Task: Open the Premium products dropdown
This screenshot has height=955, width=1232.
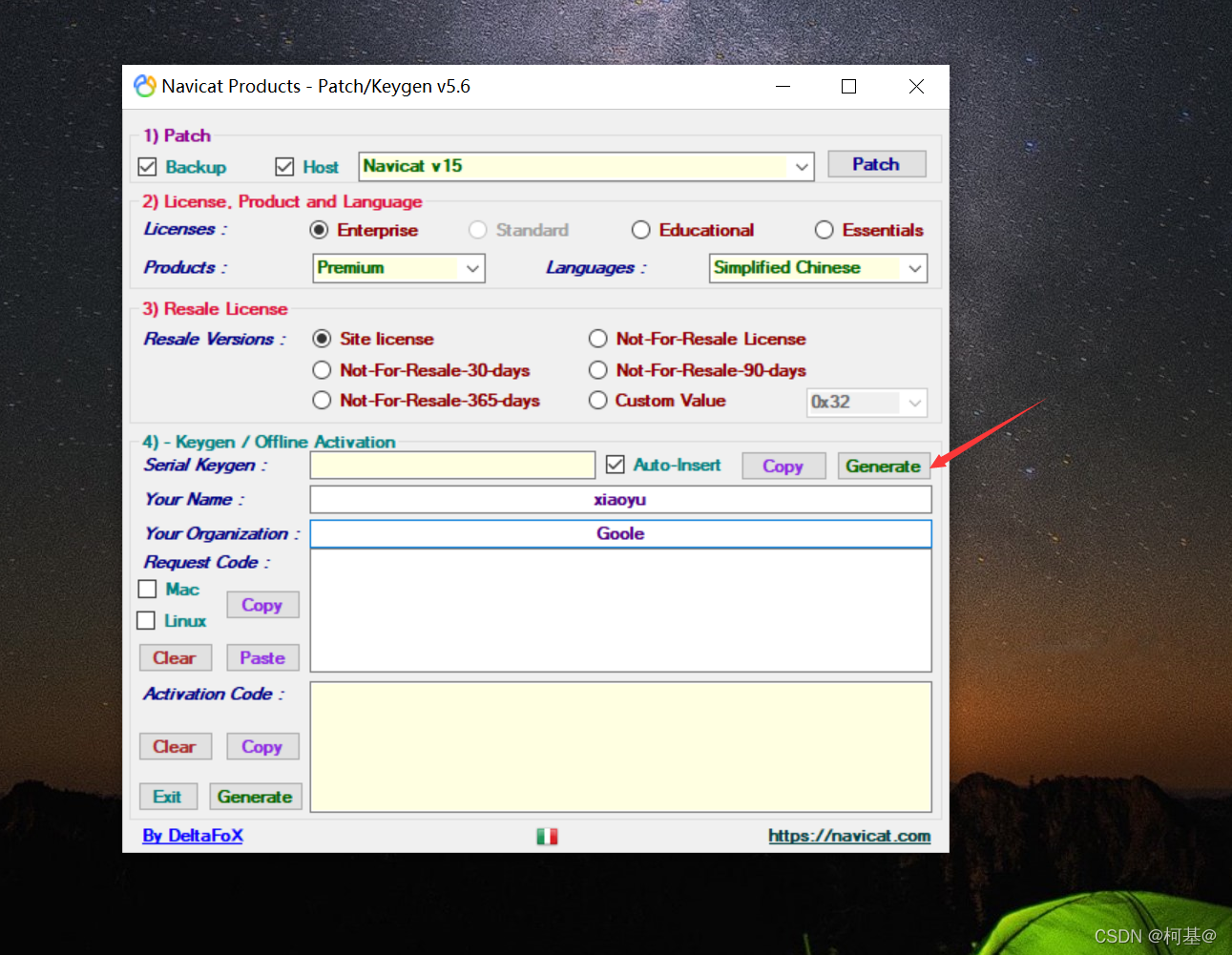Action: [399, 268]
